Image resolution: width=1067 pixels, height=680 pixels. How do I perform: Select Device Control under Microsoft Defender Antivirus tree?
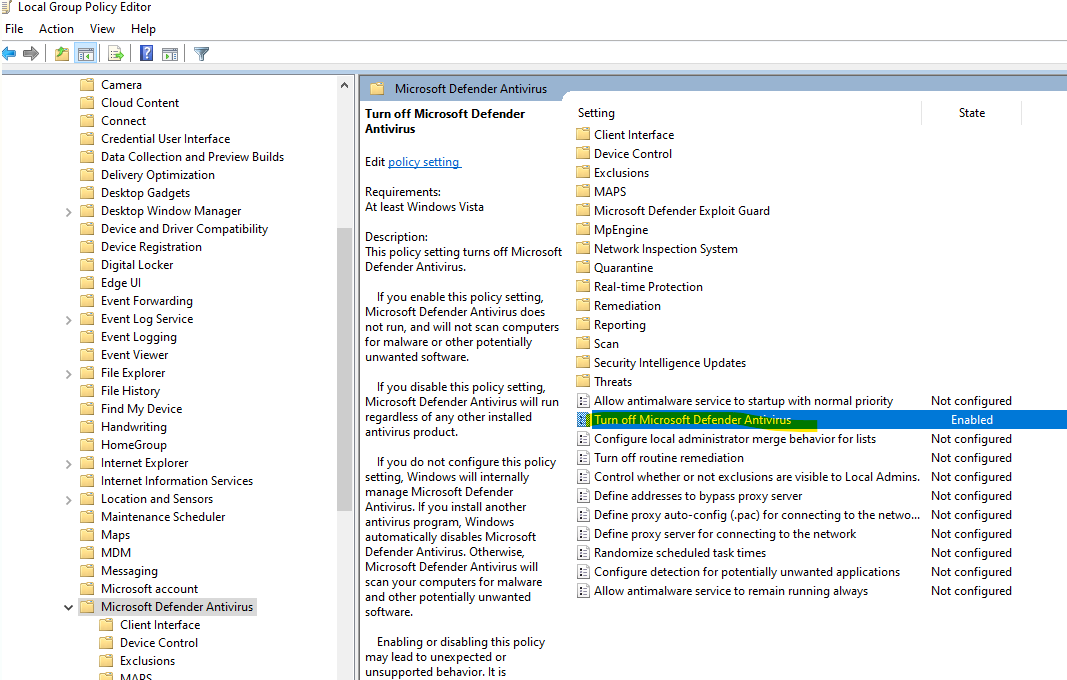pyautogui.click(x=159, y=643)
